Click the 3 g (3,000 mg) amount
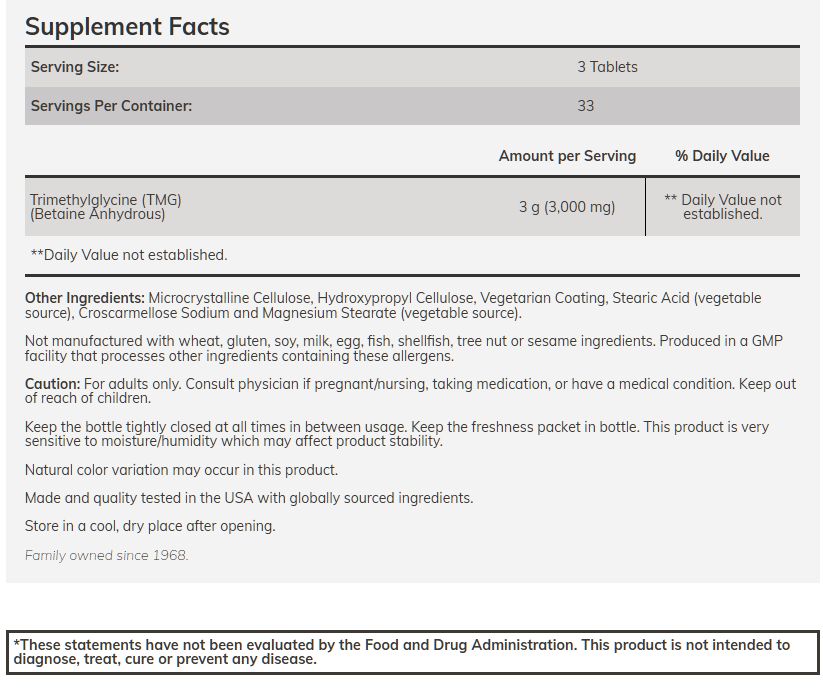 (x=567, y=207)
